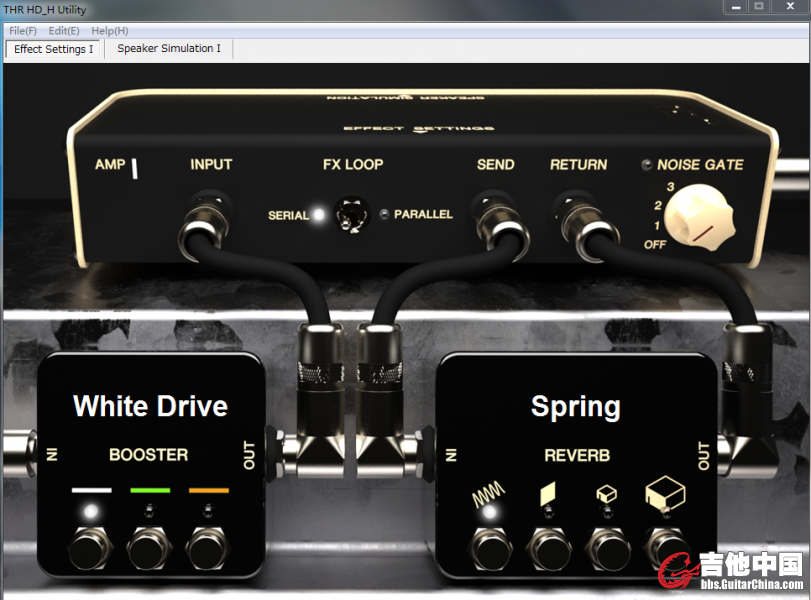The image size is (811, 600).
Task: Click the booster pedal IN jack label
Action: coord(53,455)
